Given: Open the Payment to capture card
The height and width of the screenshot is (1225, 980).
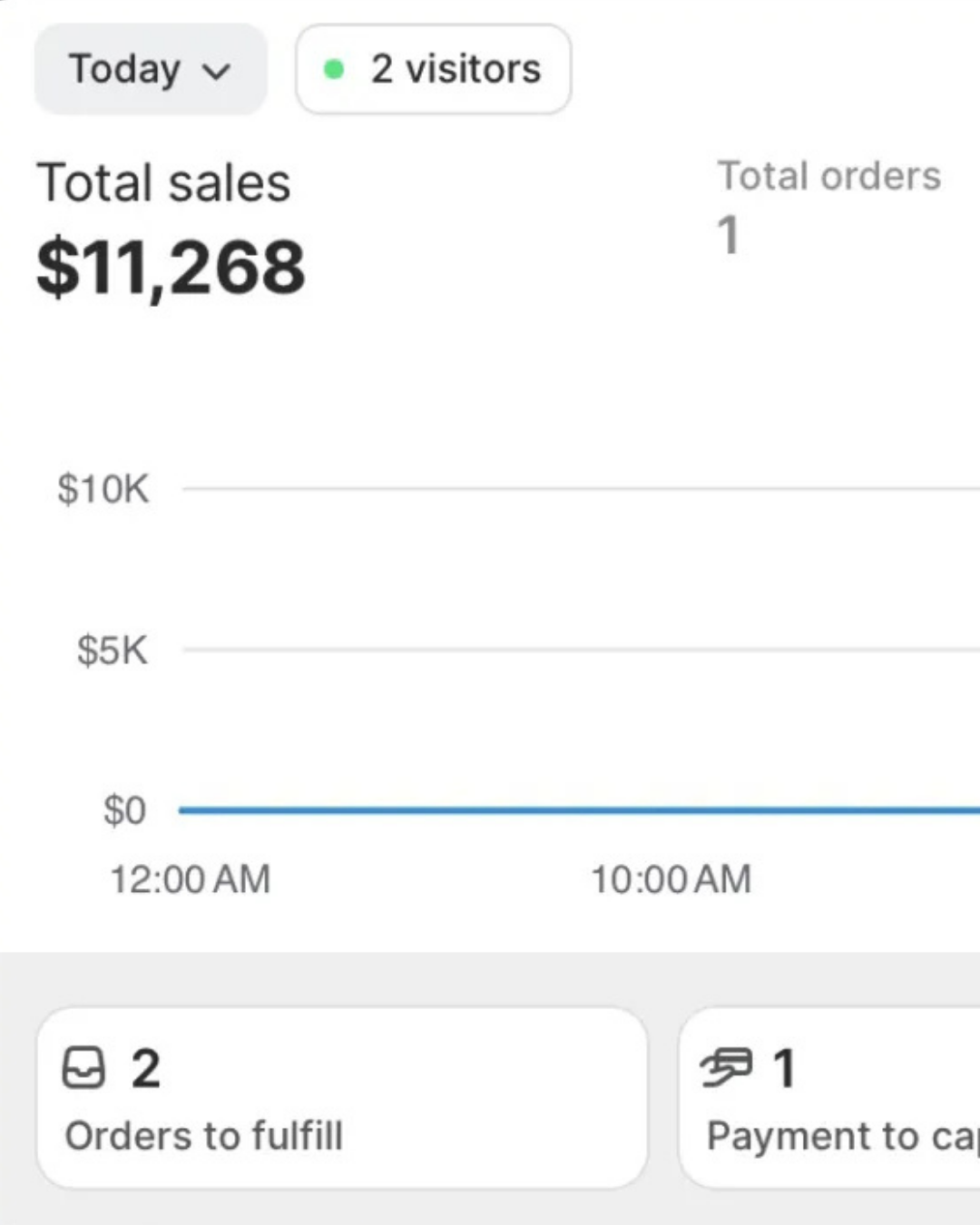Looking at the screenshot, I should [x=829, y=1097].
